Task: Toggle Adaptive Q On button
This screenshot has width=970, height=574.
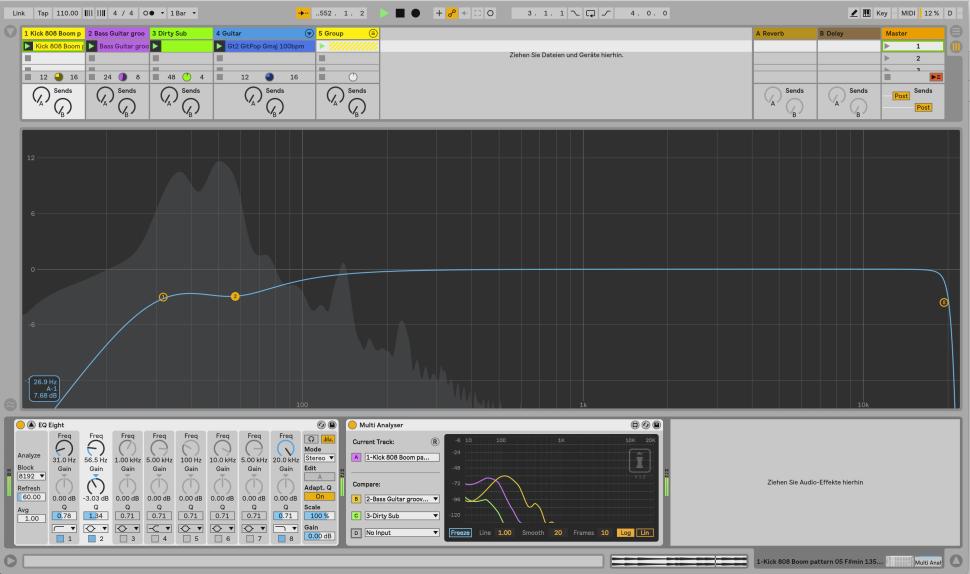Action: click(x=320, y=496)
